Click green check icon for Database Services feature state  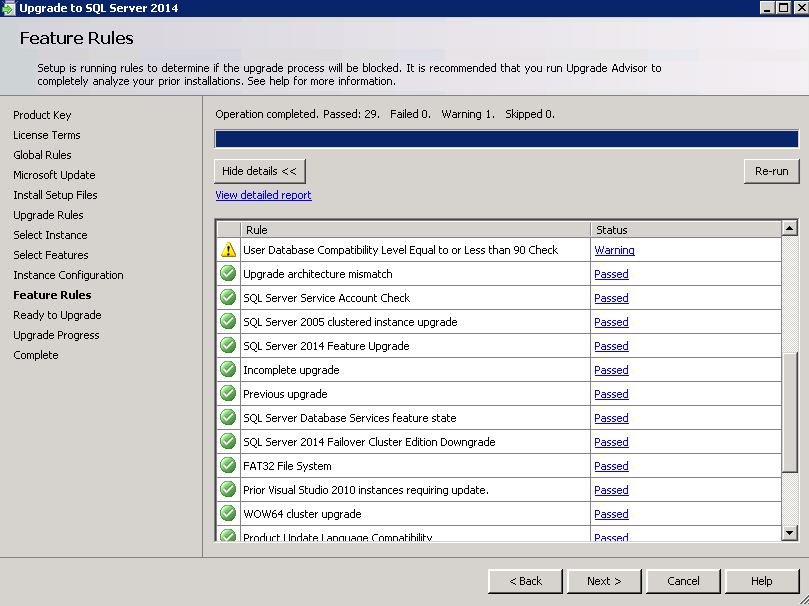click(228, 417)
